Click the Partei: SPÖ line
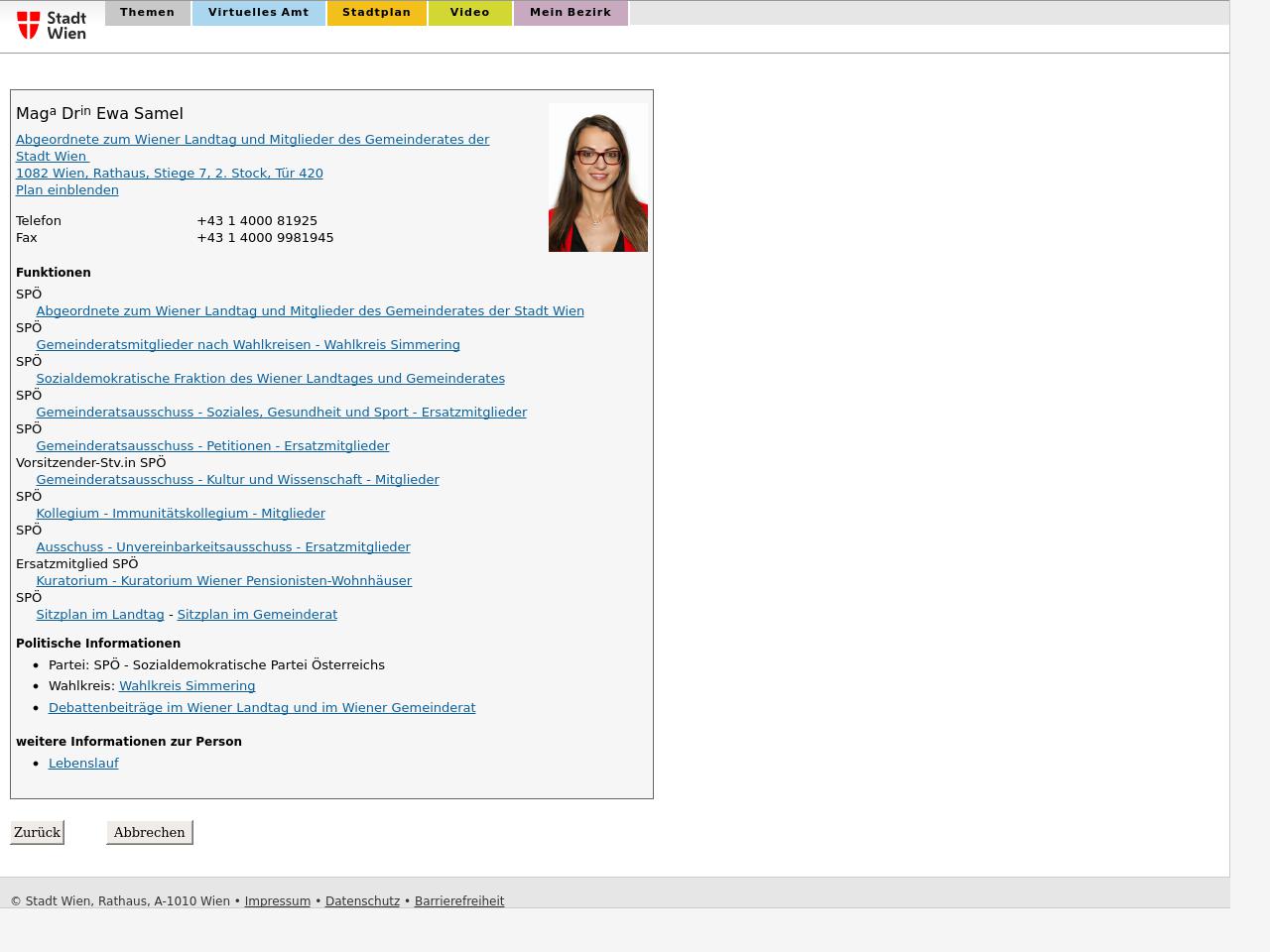 tap(216, 664)
